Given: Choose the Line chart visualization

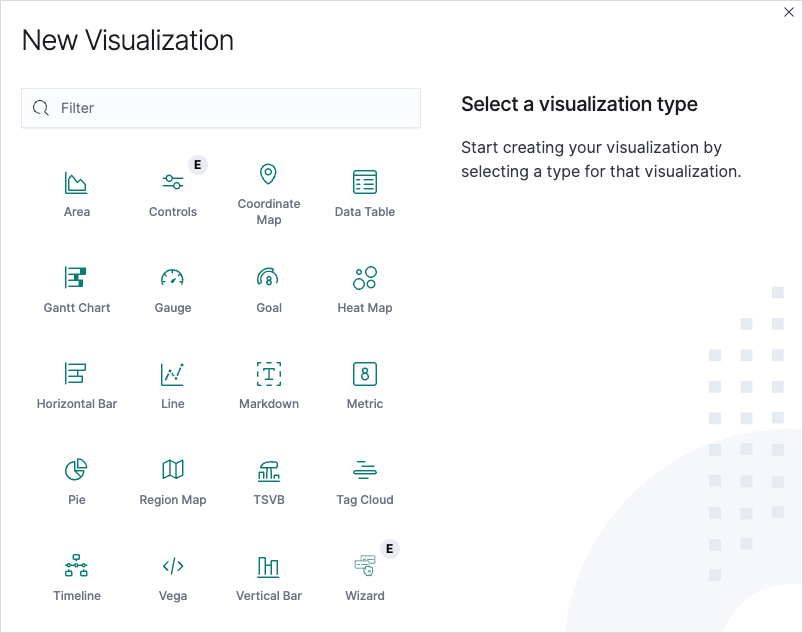Looking at the screenshot, I should point(173,386).
